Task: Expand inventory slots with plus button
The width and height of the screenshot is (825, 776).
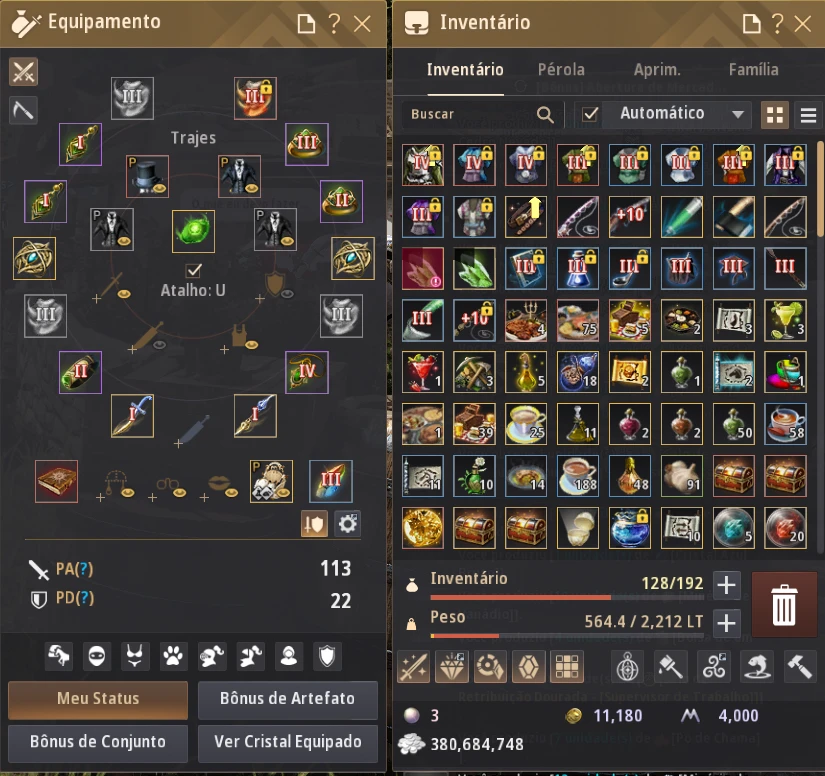Action: pyautogui.click(x=727, y=584)
